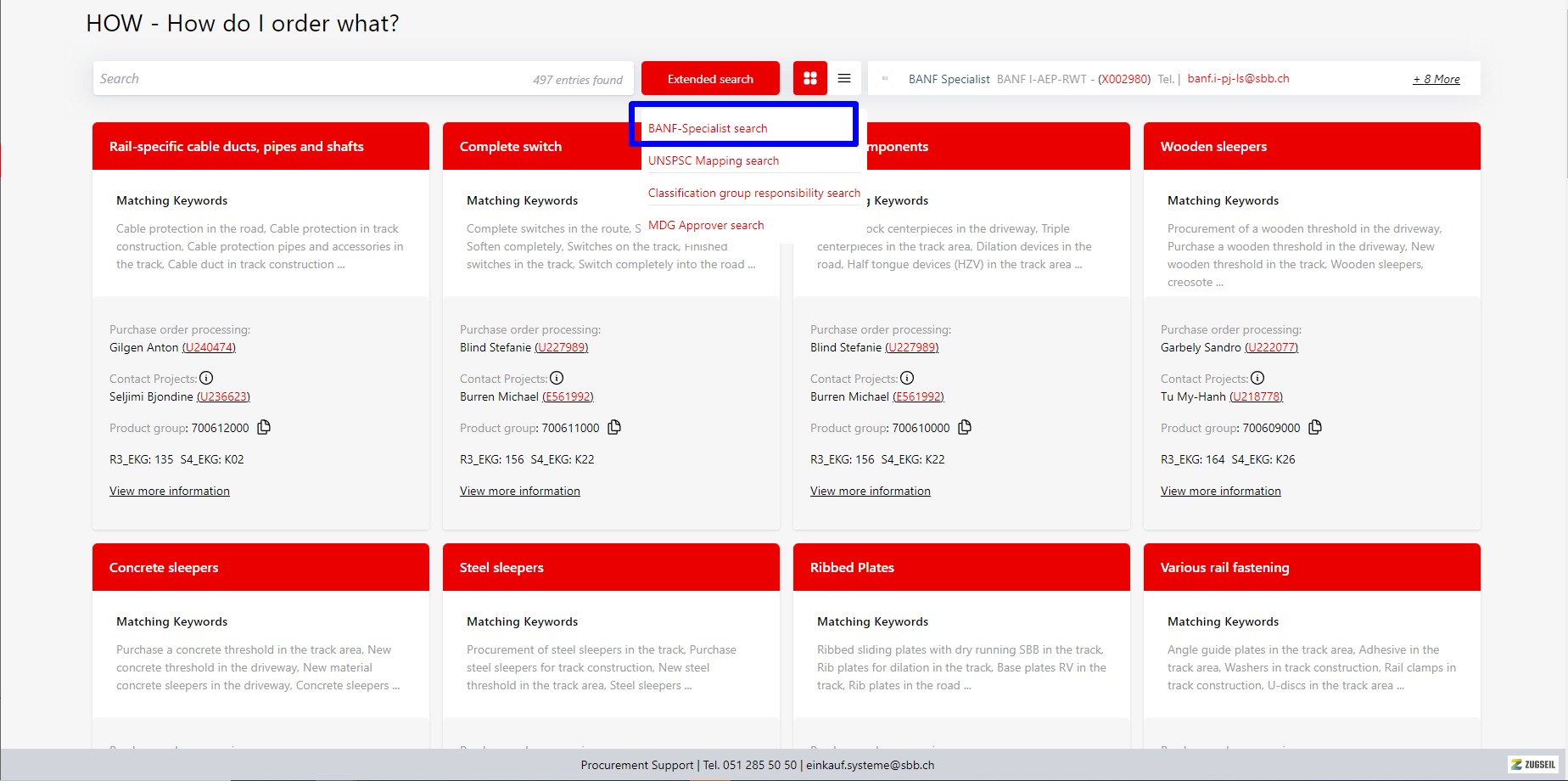
Task: Open the Extended search dropdown
Action: click(710, 79)
